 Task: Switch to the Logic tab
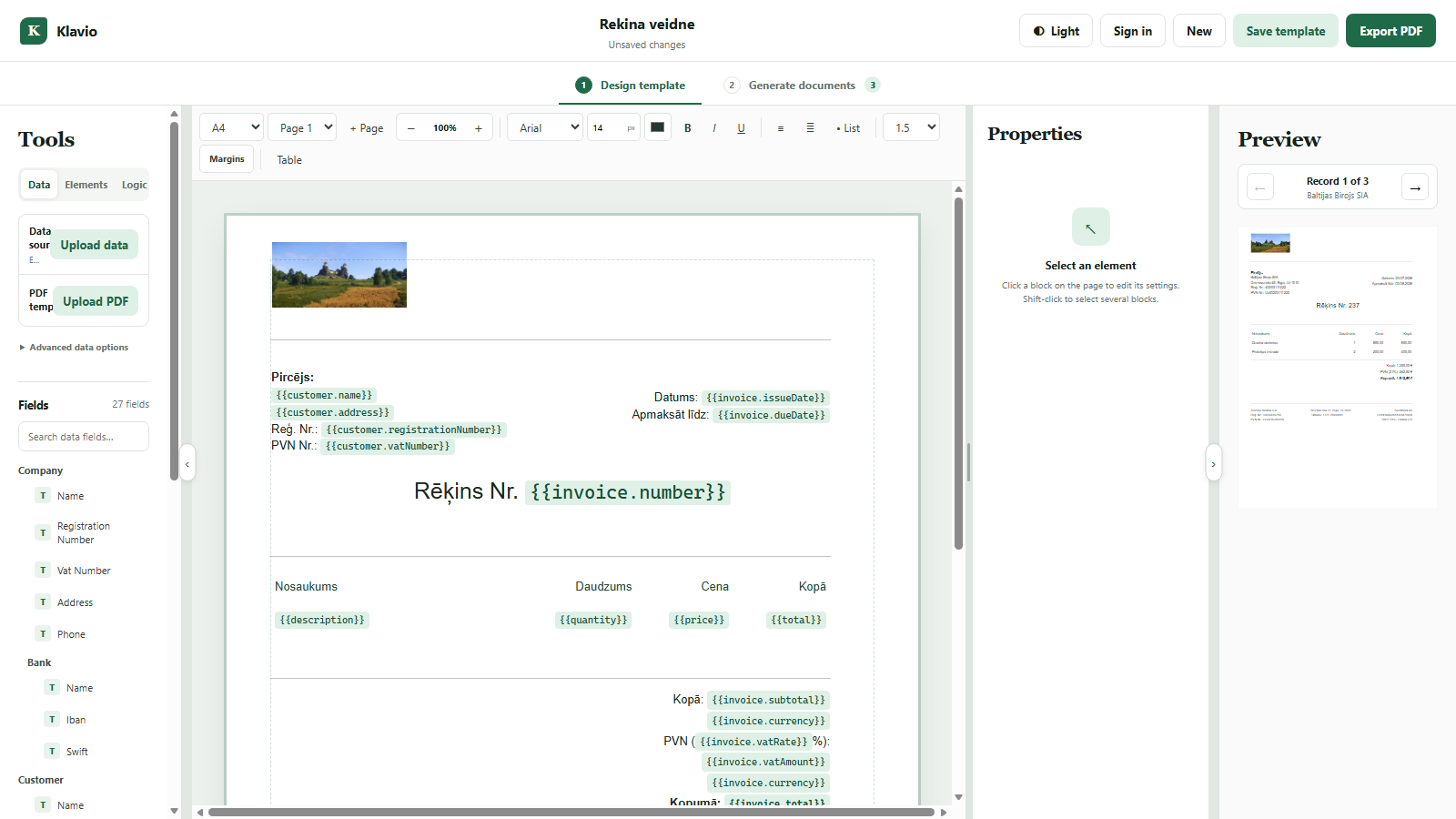coord(134,185)
